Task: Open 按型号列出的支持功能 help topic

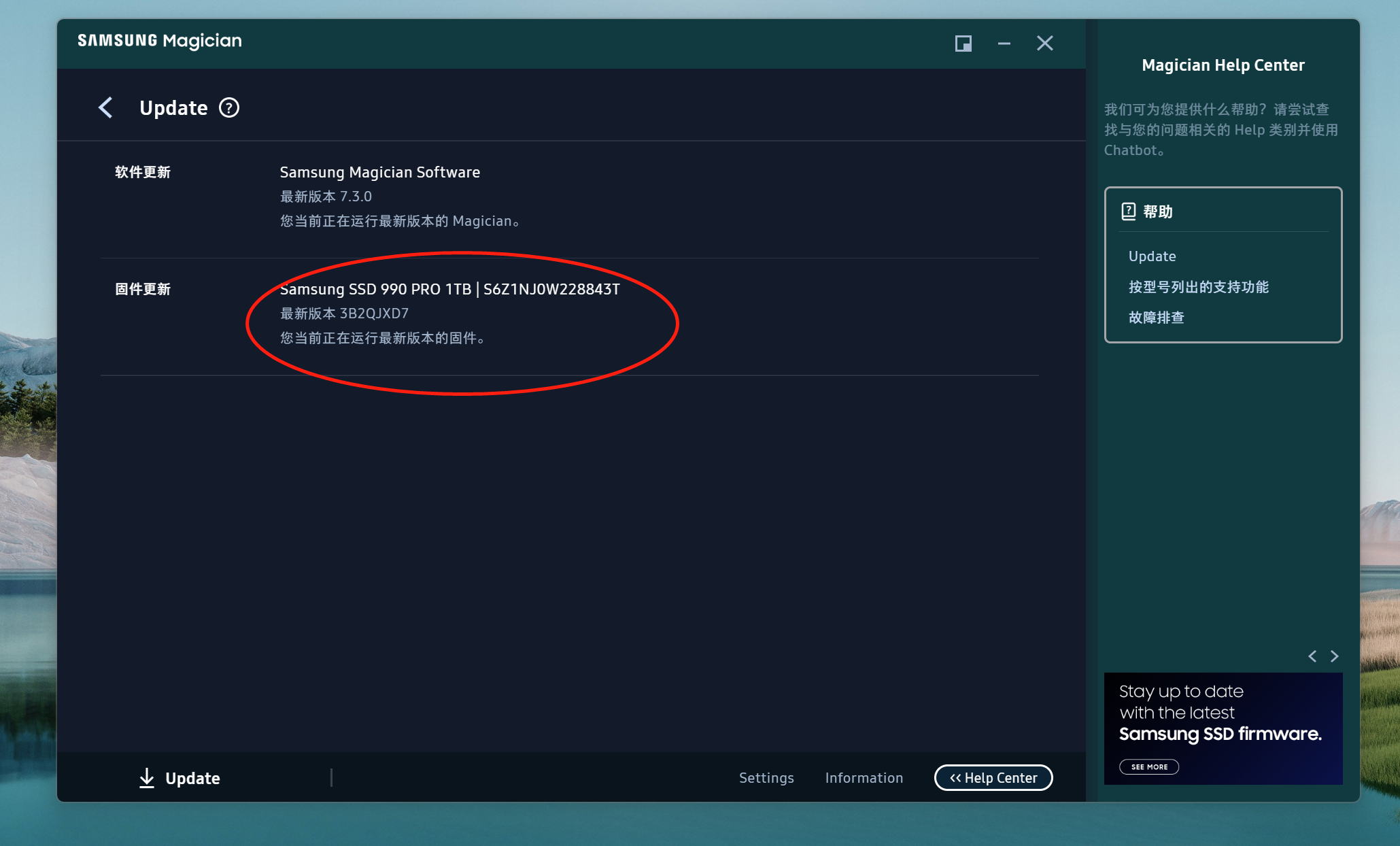Action: coord(1198,286)
